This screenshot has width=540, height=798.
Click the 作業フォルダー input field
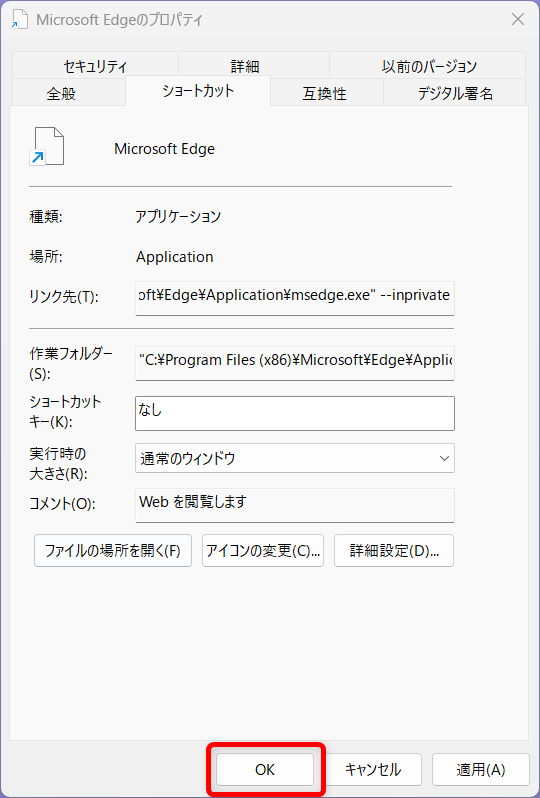point(295,363)
